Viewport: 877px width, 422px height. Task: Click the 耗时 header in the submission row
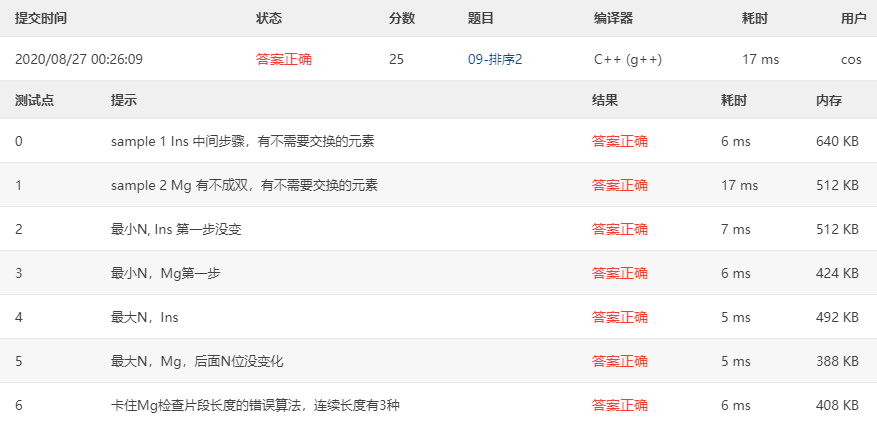click(755, 18)
